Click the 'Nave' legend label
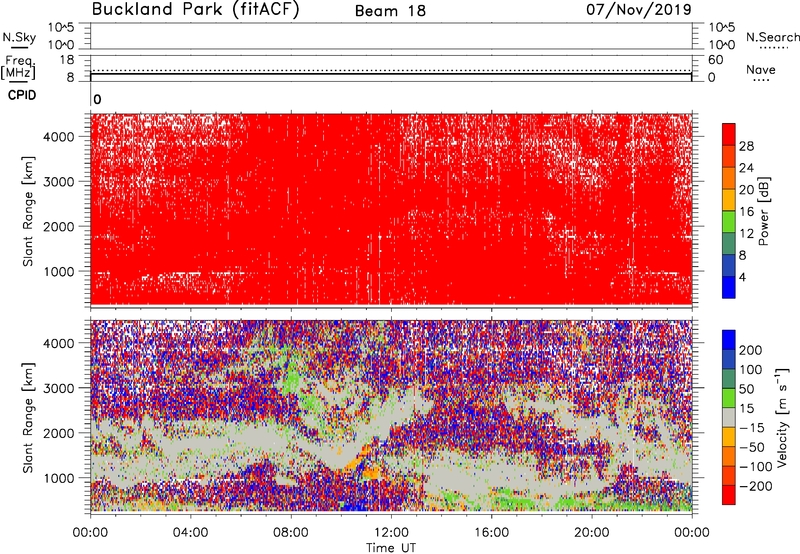Screen dimensions: 800x554 pyautogui.click(x=760, y=69)
